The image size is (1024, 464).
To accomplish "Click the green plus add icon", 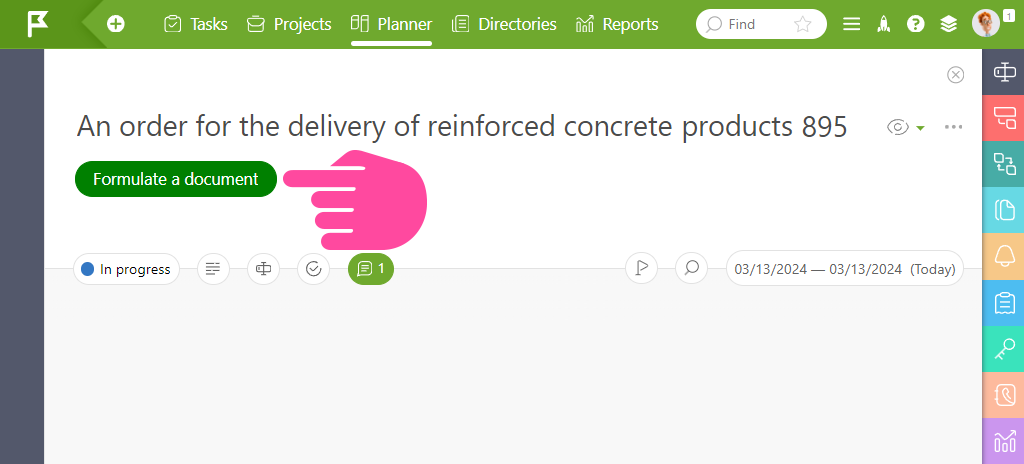I will (x=116, y=24).
